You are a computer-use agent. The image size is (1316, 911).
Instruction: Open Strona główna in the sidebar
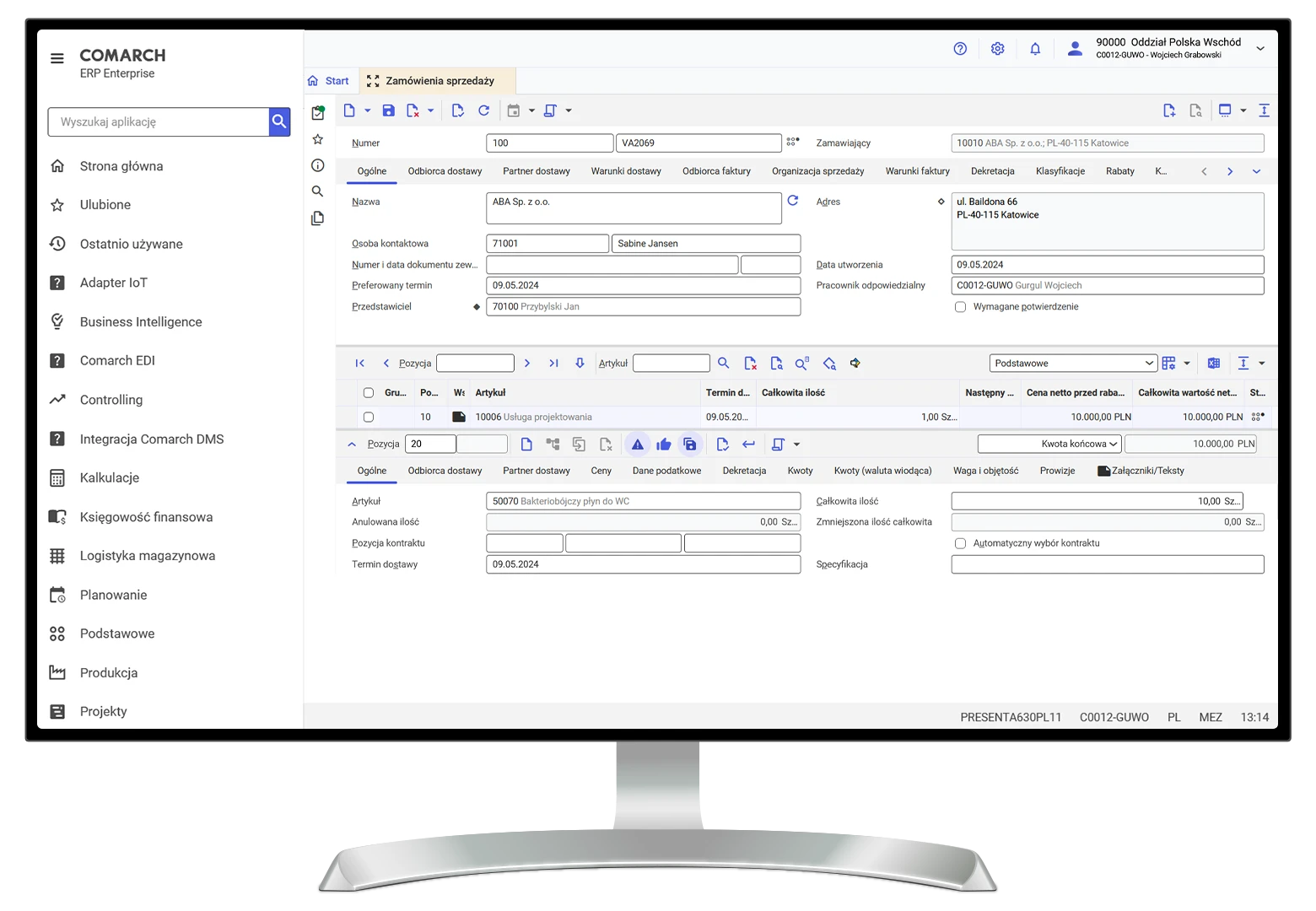click(121, 166)
